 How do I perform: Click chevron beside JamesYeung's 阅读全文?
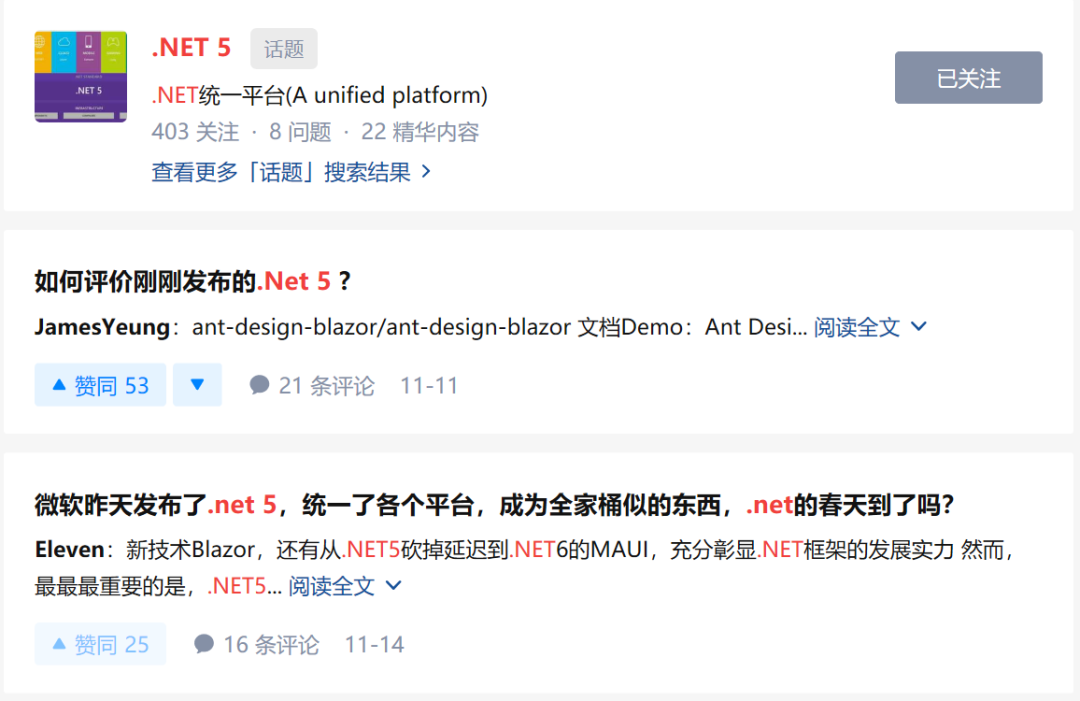click(x=919, y=326)
